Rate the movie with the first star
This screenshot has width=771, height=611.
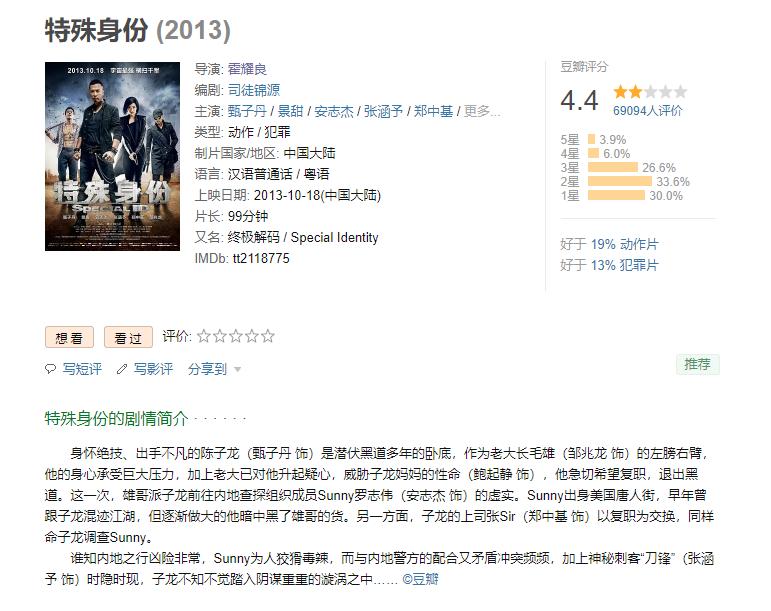pos(204,336)
